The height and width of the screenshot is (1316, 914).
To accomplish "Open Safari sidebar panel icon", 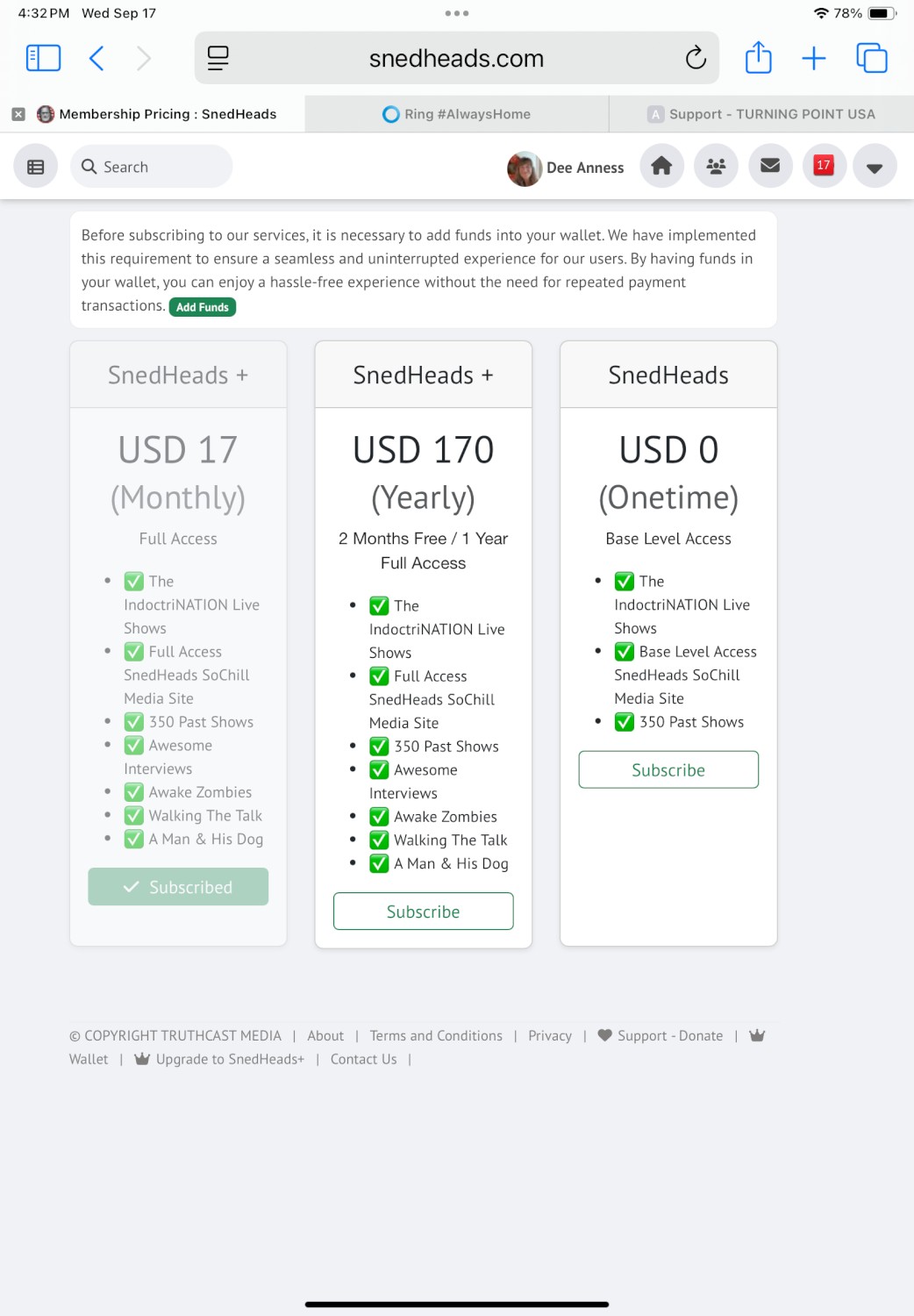I will click(x=44, y=59).
